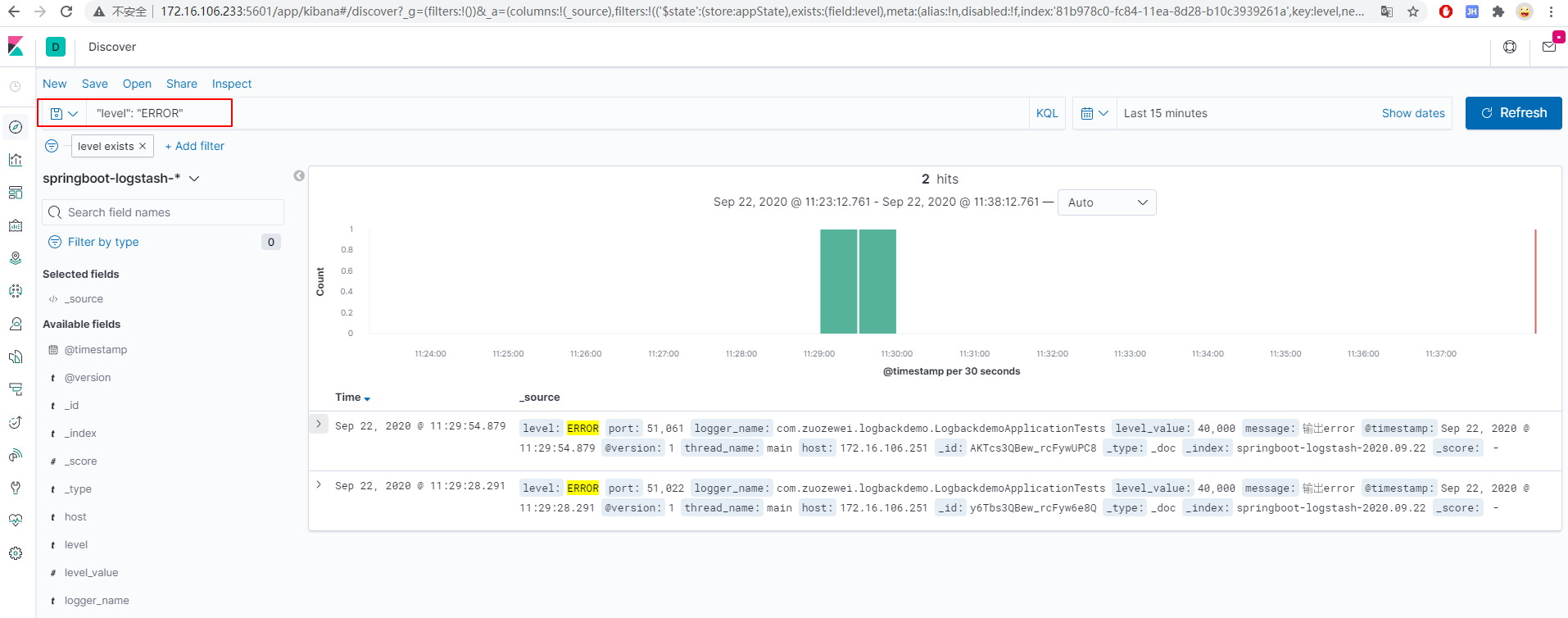This screenshot has height=618, width=1568.
Task: Open the Canvas icon in sidebar
Action: (16, 225)
